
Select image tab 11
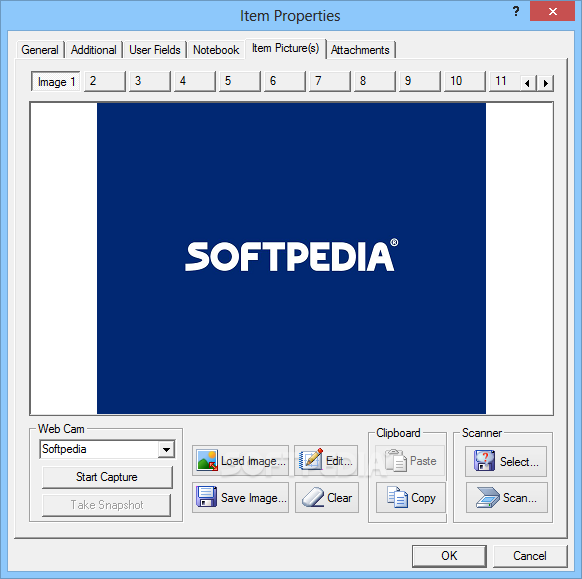(x=504, y=81)
